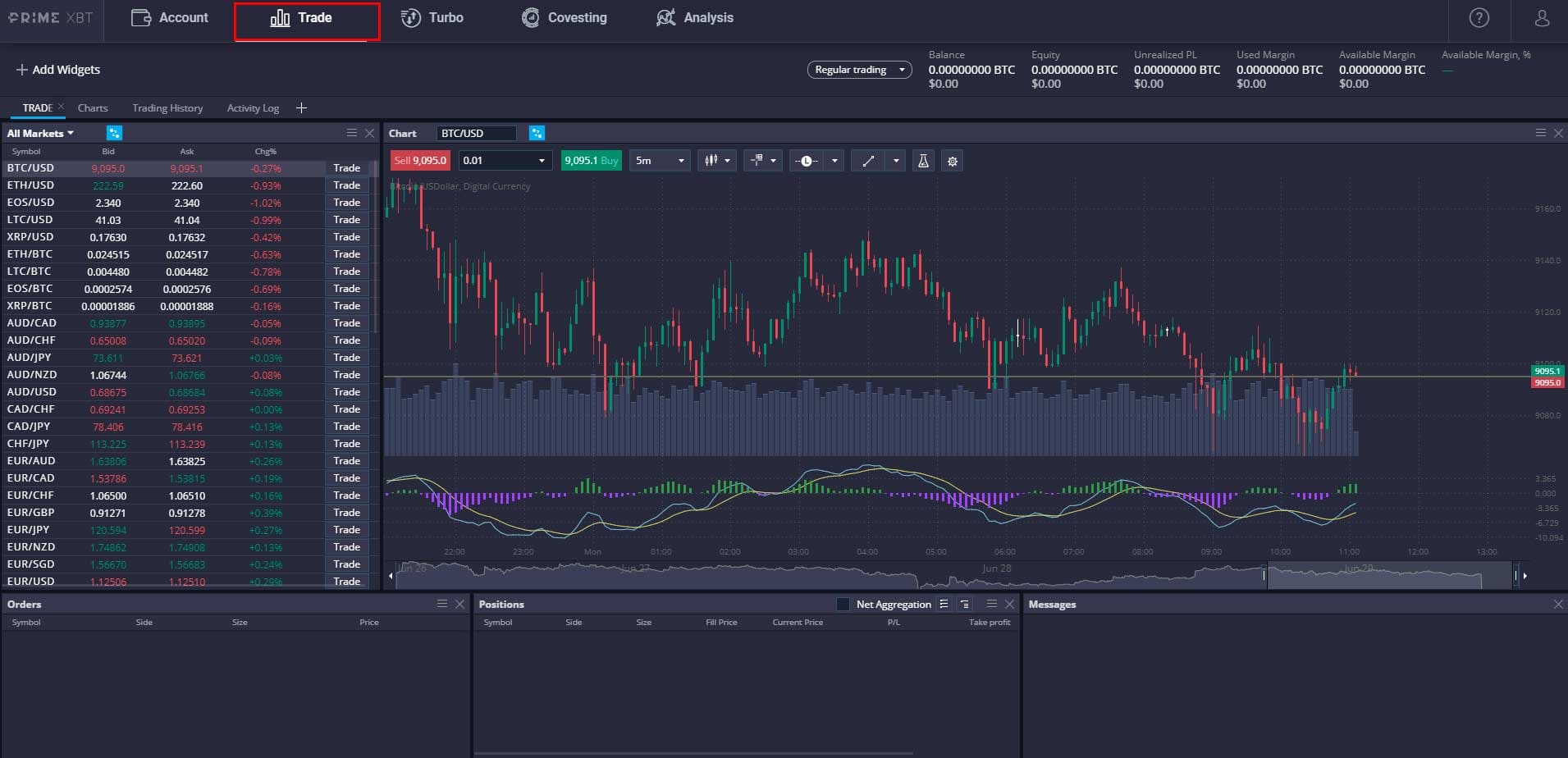Click the green 9,095.1 Buy button
Screen dimensions: 1568x758
pyautogui.click(x=591, y=161)
